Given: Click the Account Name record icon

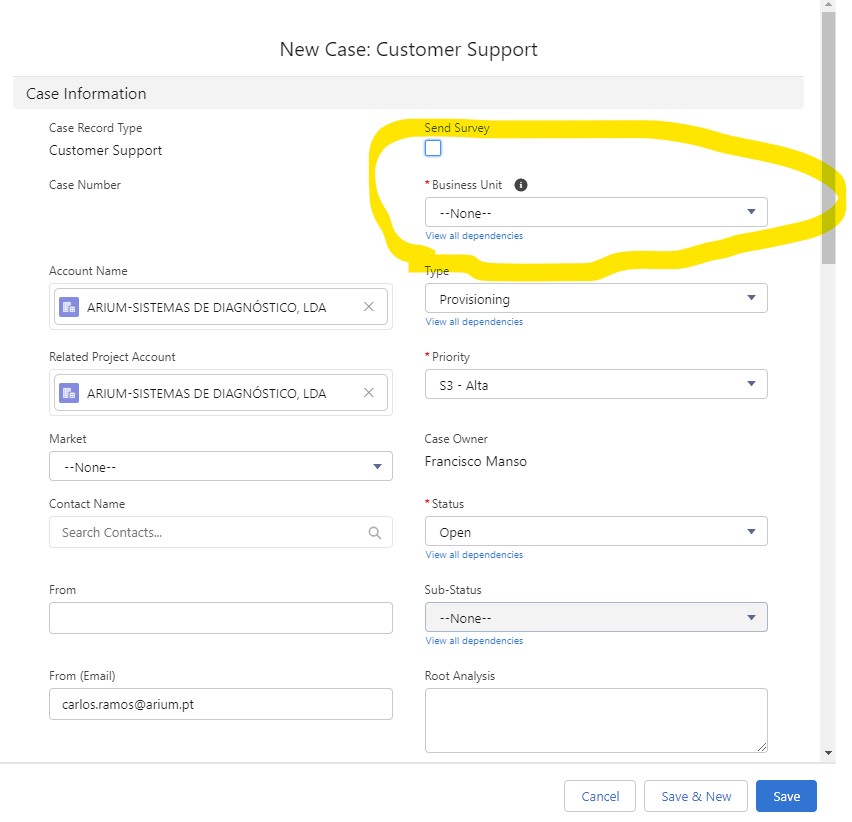Looking at the screenshot, I should (x=68, y=307).
